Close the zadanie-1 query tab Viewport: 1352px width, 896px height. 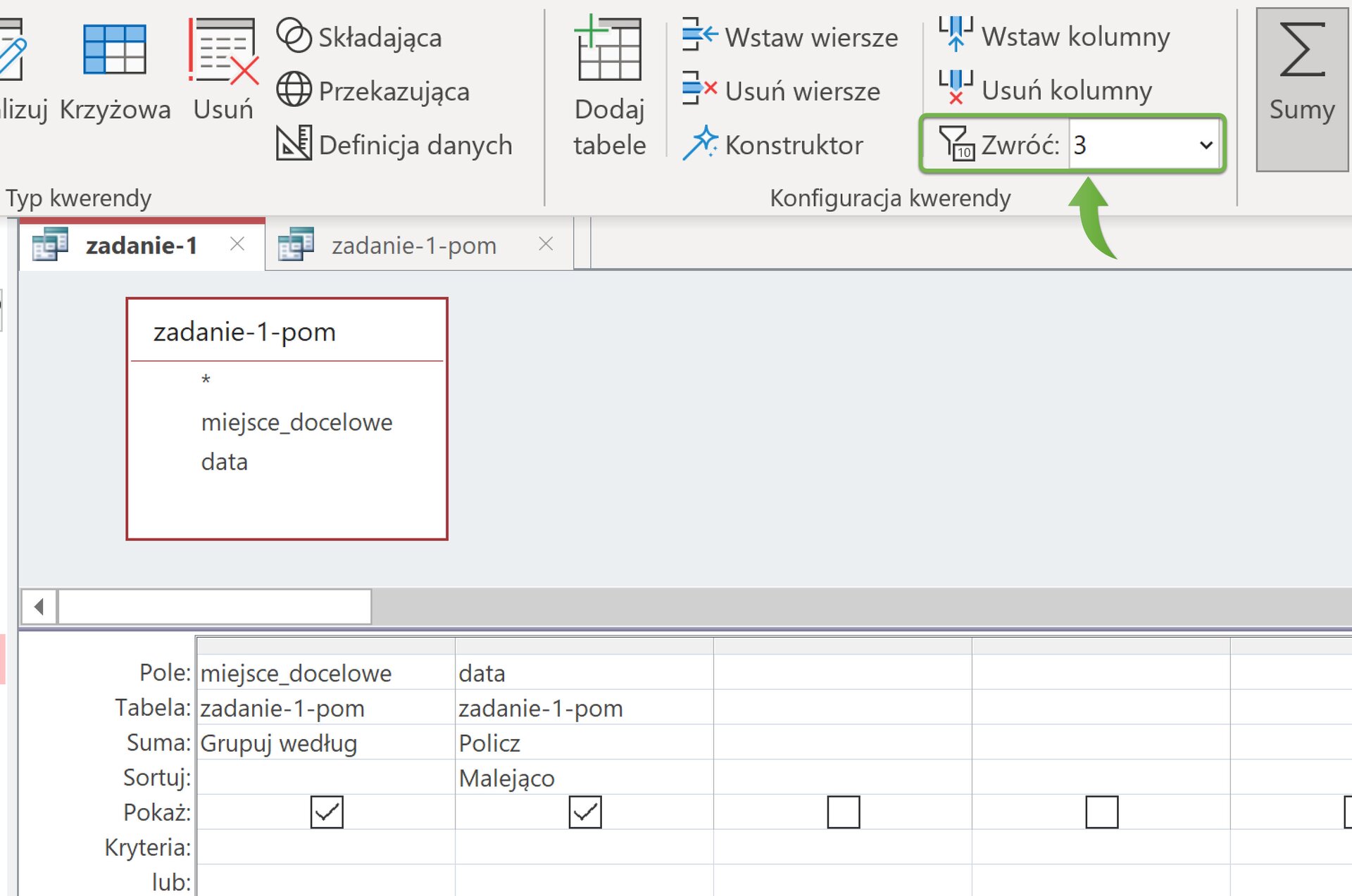[x=237, y=244]
